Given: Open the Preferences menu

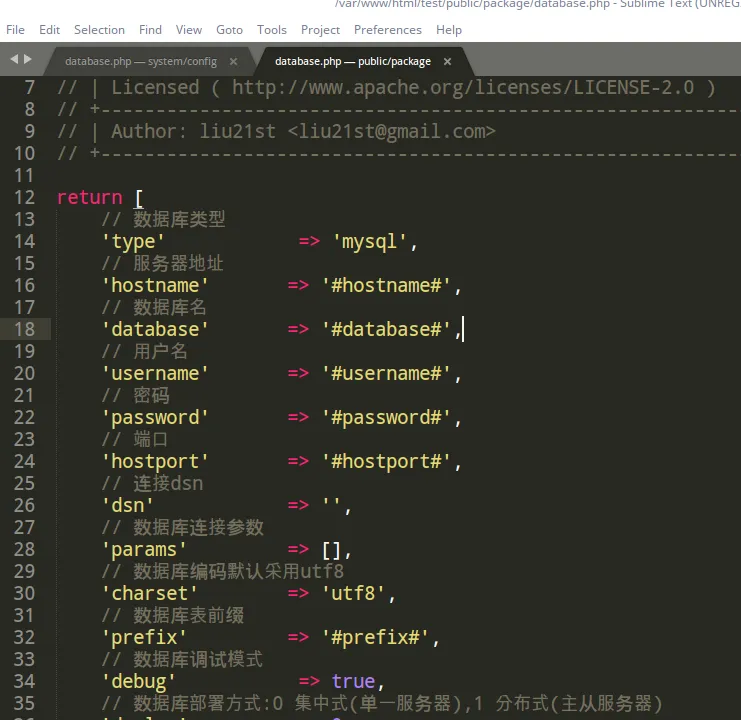Looking at the screenshot, I should point(387,30).
